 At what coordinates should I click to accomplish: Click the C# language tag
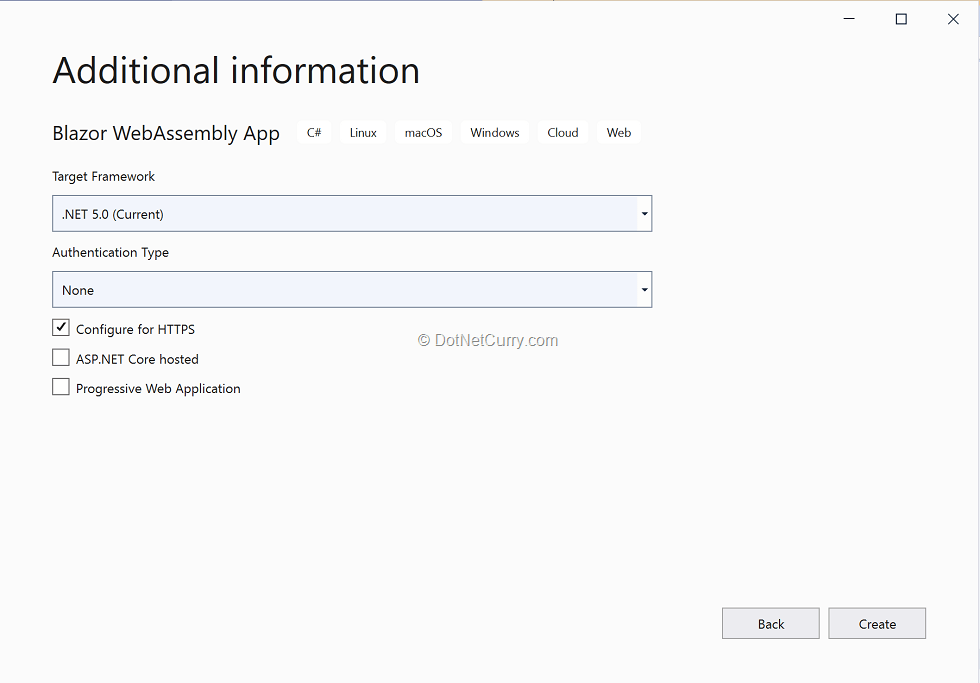click(314, 133)
